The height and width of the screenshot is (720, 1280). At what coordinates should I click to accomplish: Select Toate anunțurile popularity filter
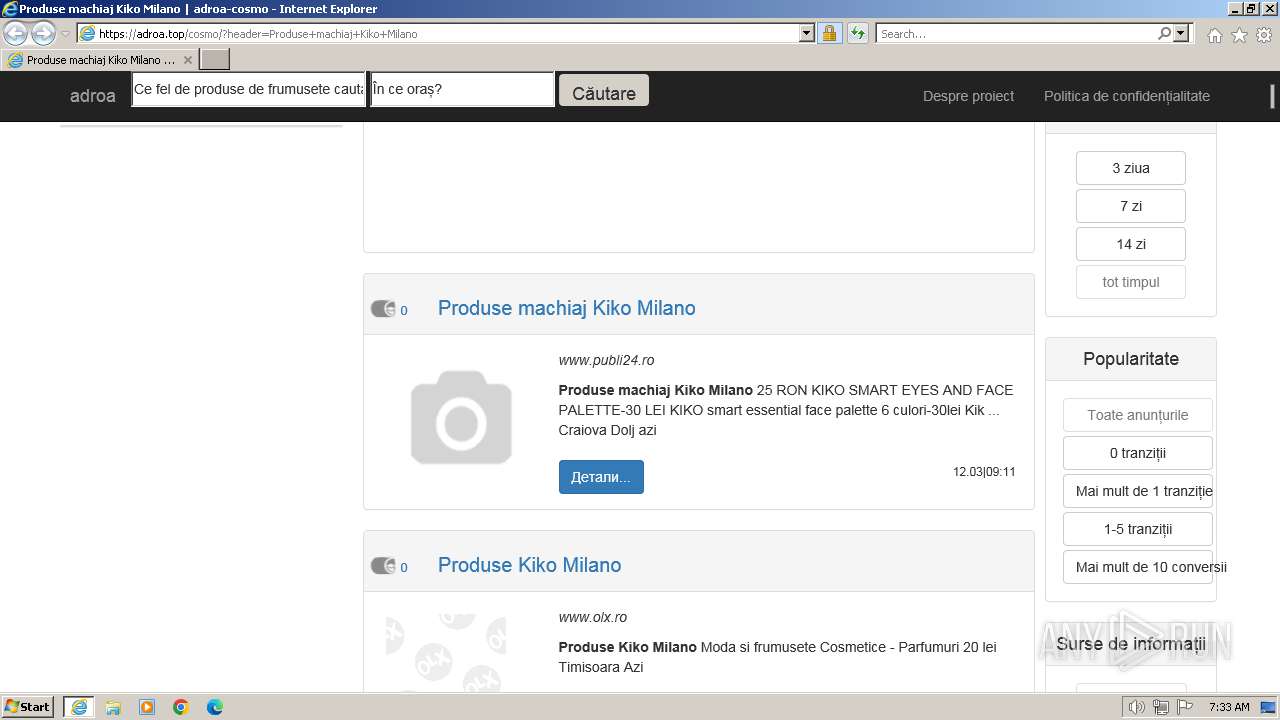pyautogui.click(x=1138, y=415)
